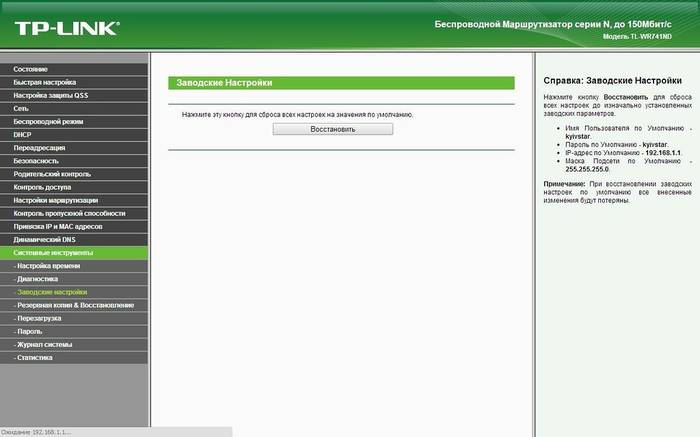Select the DHCP menu item
700x437 pixels.
(74, 135)
